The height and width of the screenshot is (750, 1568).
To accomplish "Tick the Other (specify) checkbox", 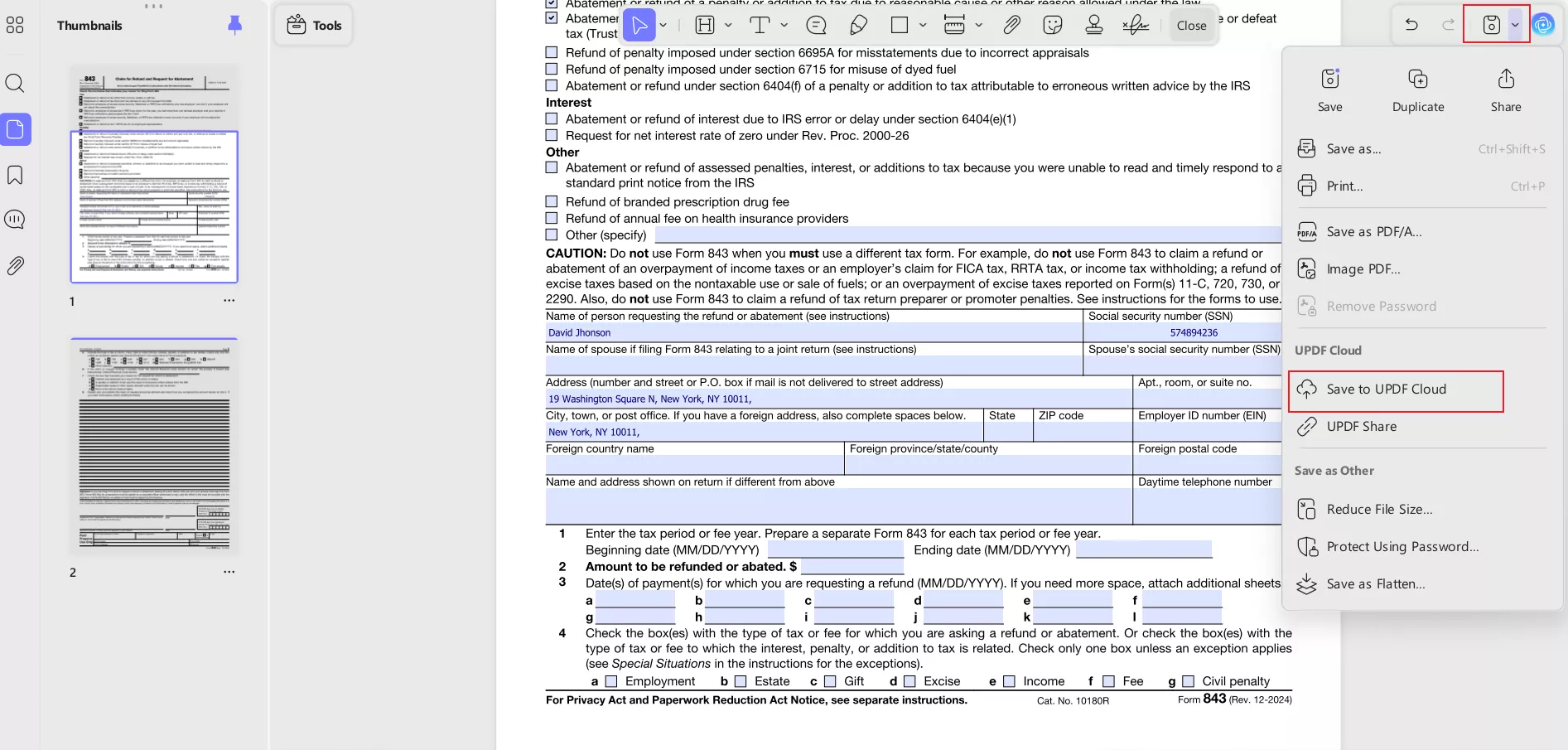I will click(x=552, y=235).
